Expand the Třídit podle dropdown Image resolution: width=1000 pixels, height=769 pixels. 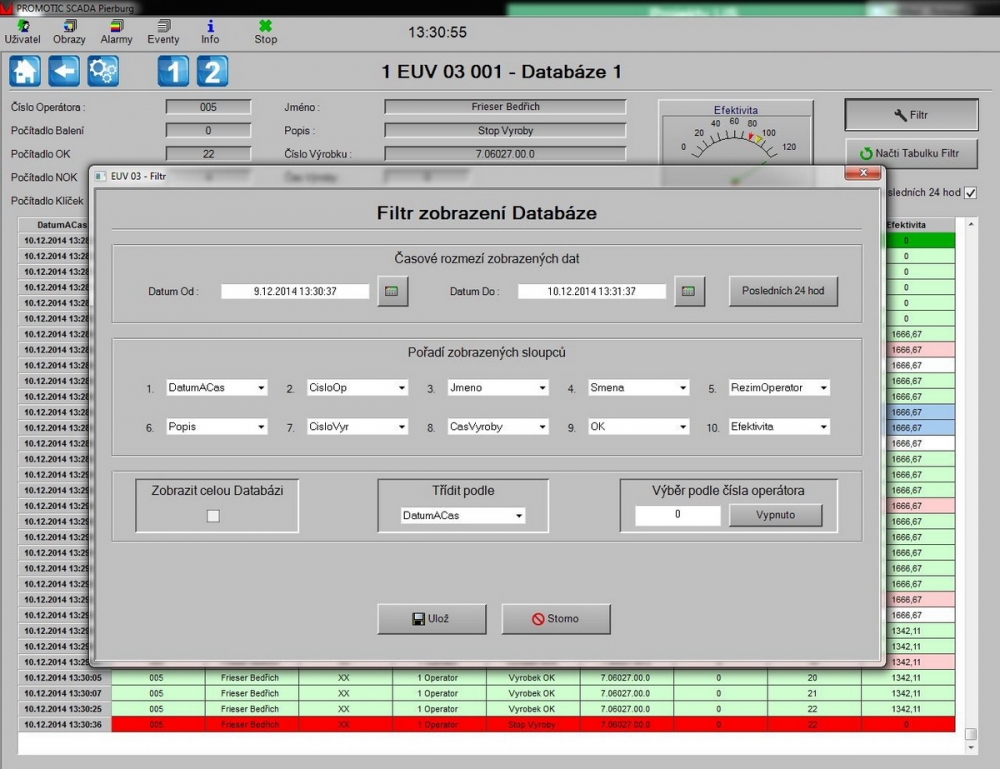click(x=462, y=516)
